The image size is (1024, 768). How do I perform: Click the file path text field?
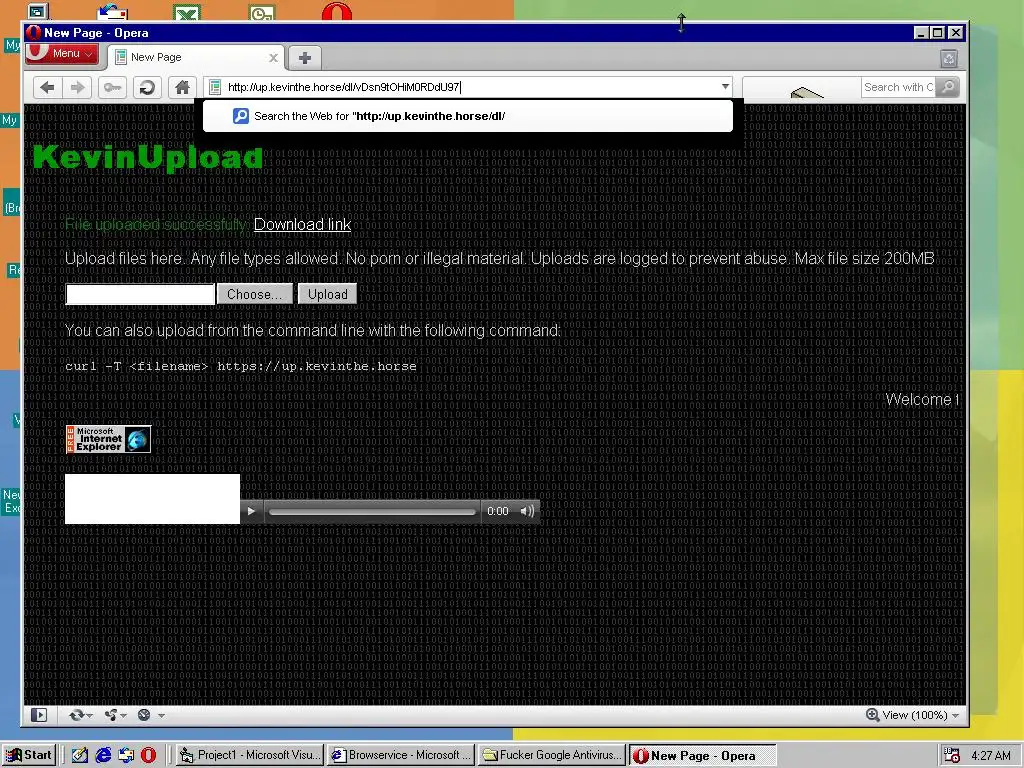tap(140, 294)
